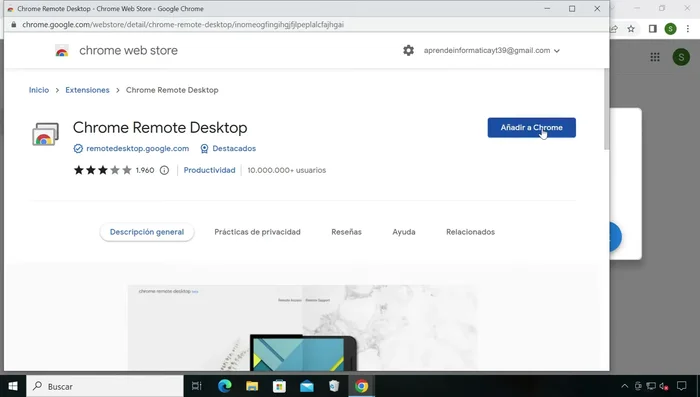Expand the aprendeinformaticayt39 account dropdown
The height and width of the screenshot is (397, 700).
coord(492,50)
